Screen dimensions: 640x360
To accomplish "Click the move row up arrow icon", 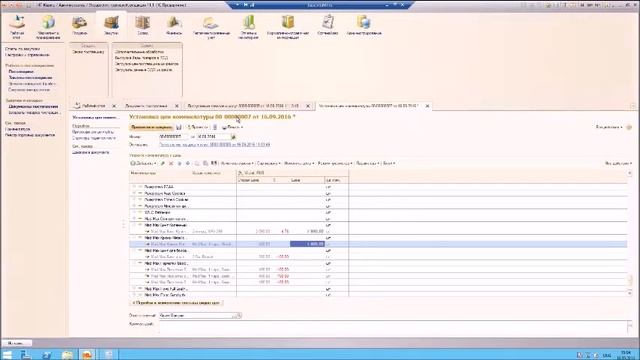I will 179,163.
